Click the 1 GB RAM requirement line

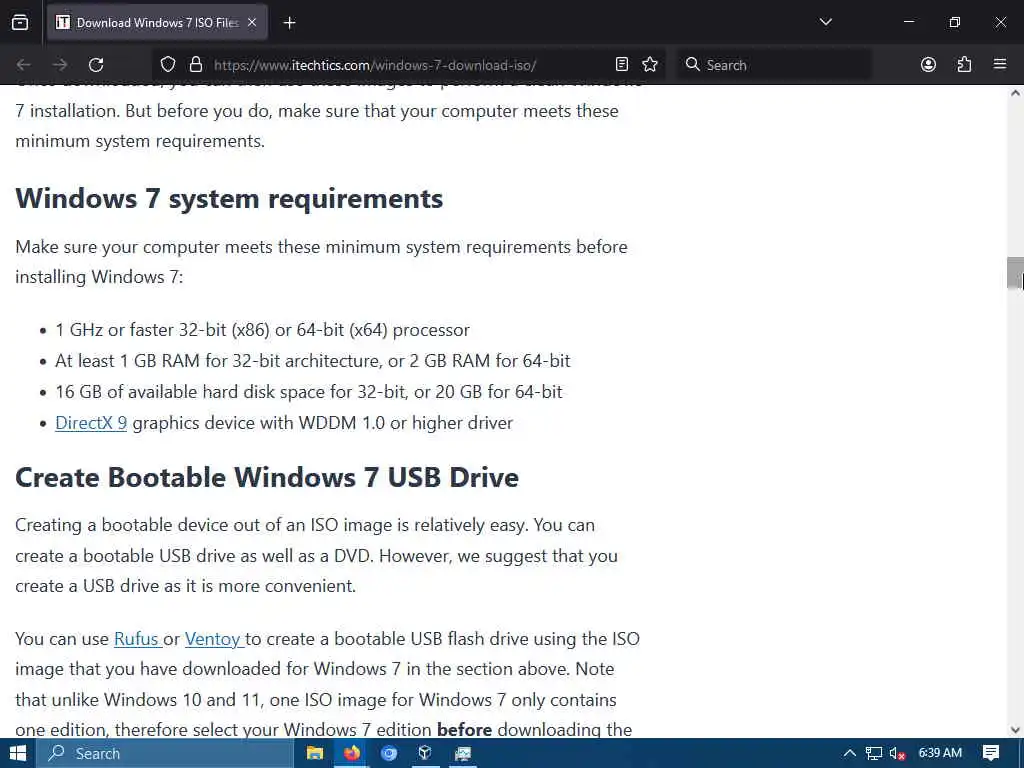(x=313, y=360)
